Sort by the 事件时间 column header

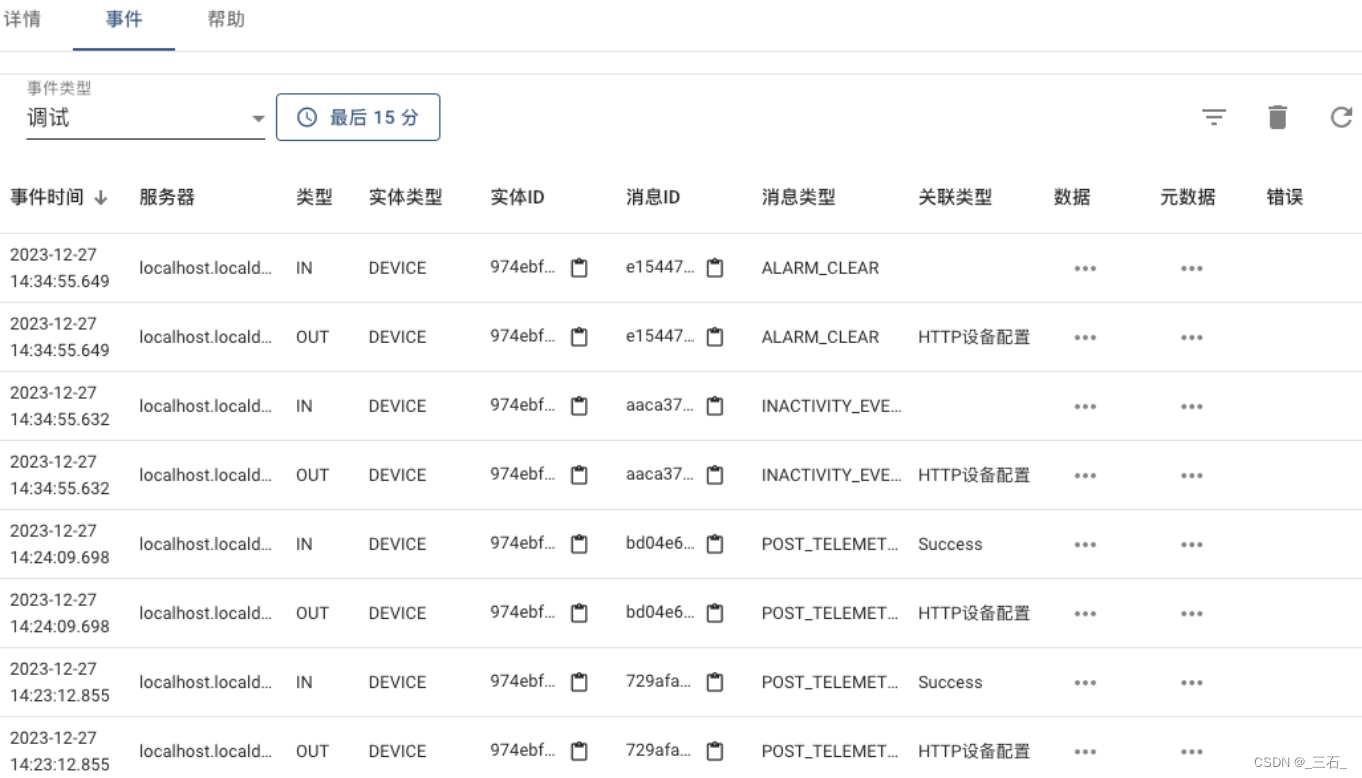[47, 197]
